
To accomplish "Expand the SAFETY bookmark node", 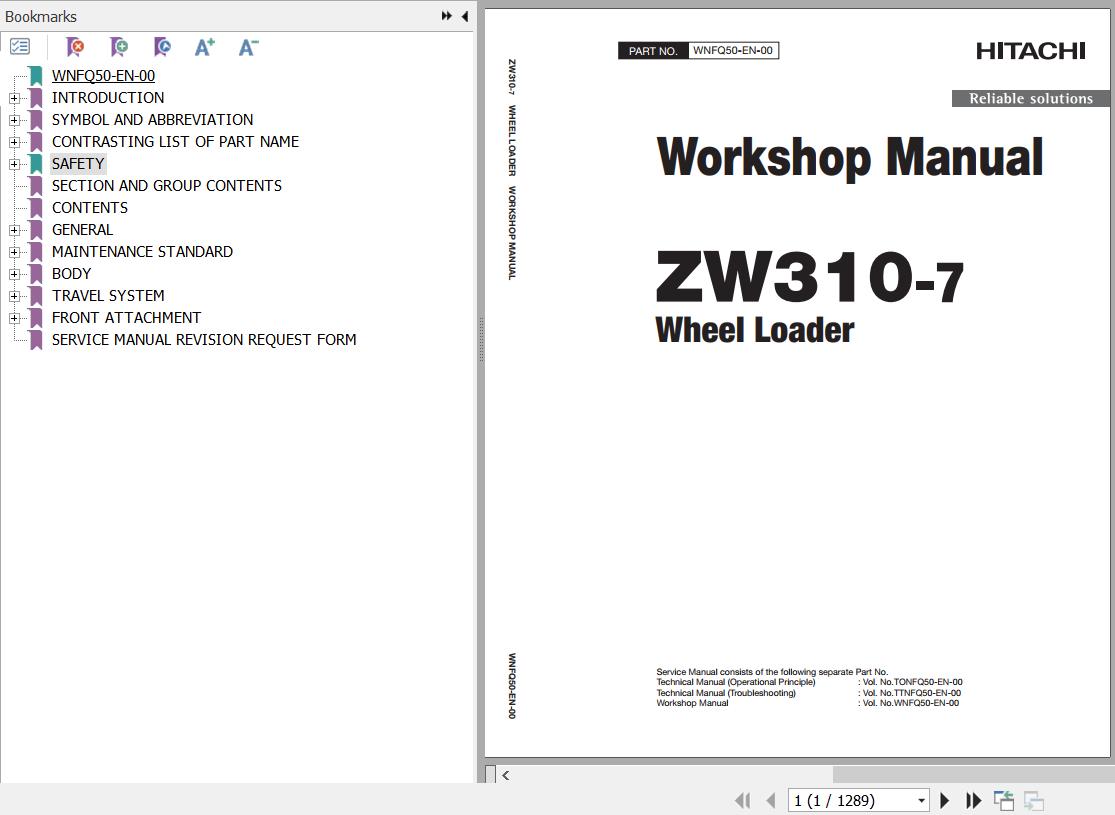I will click(14, 164).
